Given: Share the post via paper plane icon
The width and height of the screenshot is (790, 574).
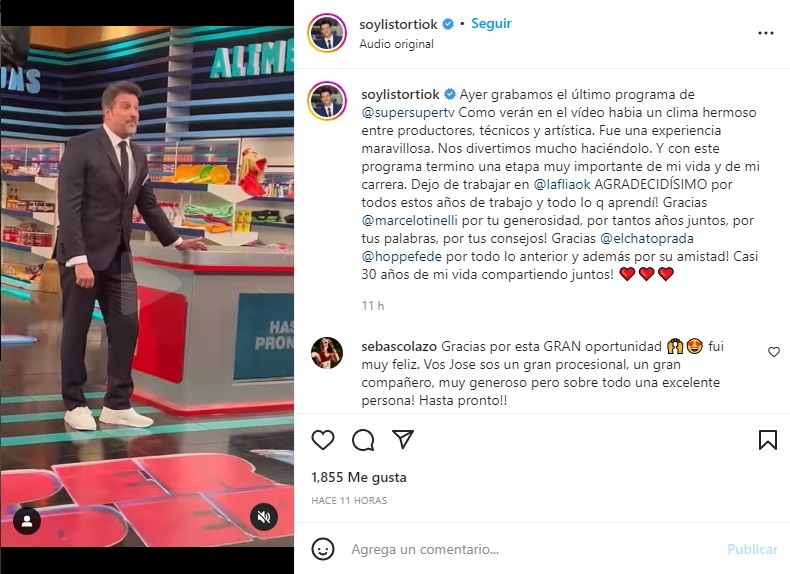Looking at the screenshot, I should [x=403, y=439].
